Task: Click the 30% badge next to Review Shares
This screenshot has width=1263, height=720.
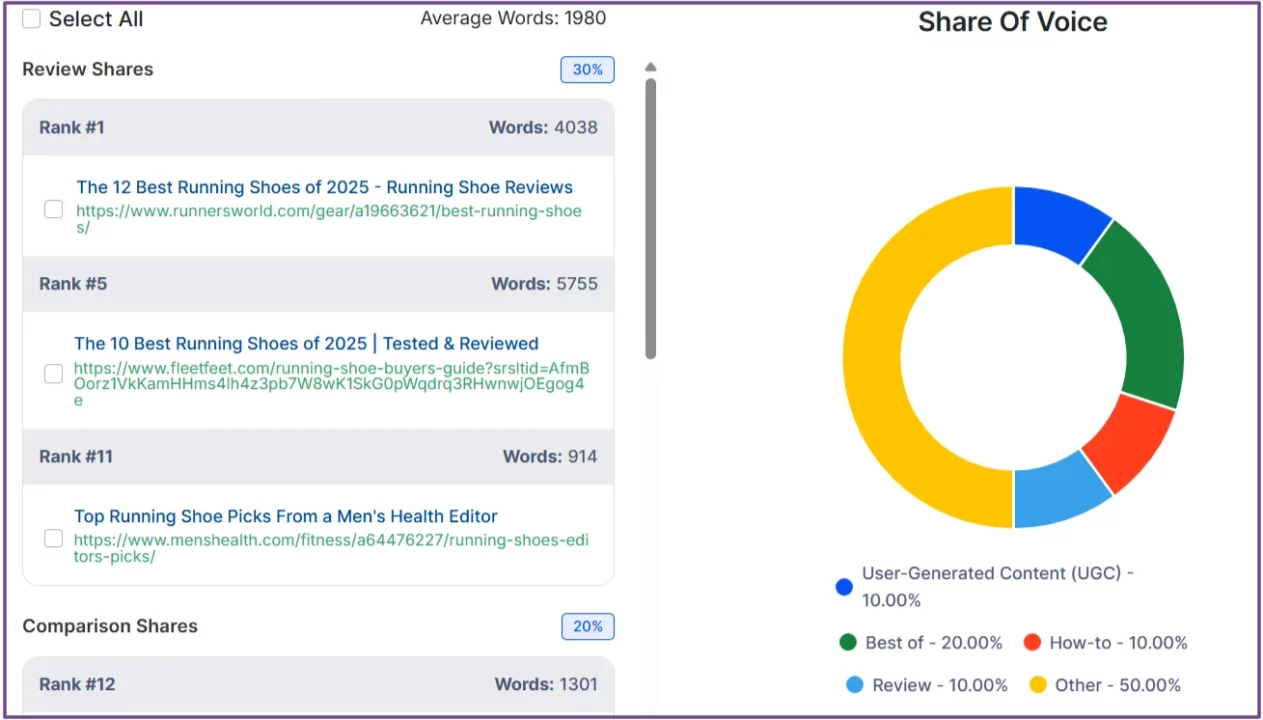Action: 587,69
